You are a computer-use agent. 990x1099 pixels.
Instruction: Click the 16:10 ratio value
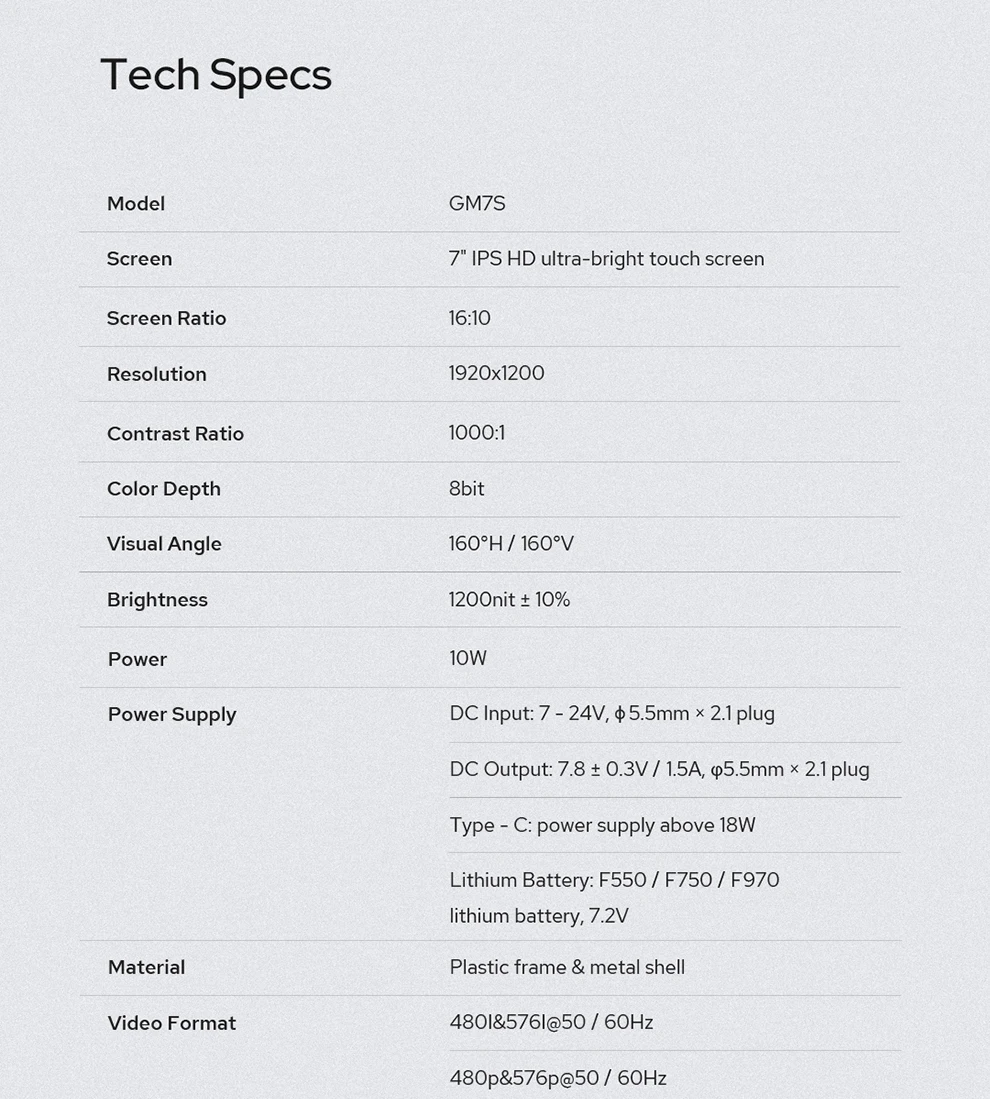(x=470, y=318)
